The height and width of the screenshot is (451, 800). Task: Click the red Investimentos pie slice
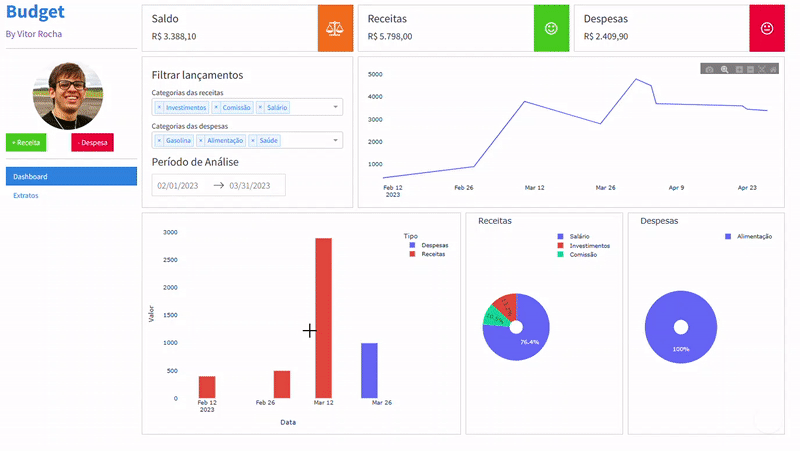coord(507,306)
